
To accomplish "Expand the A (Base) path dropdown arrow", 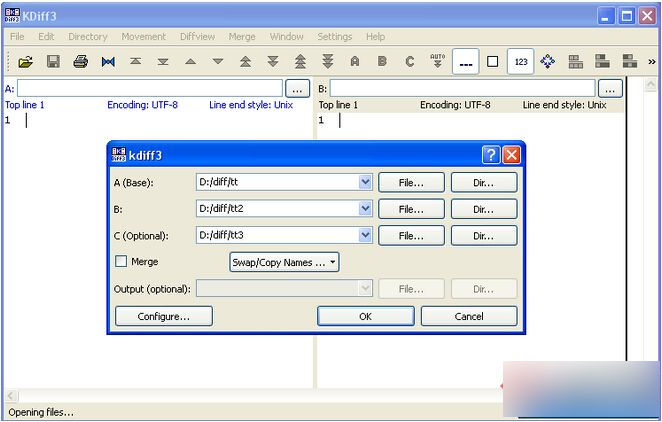I will pos(365,182).
